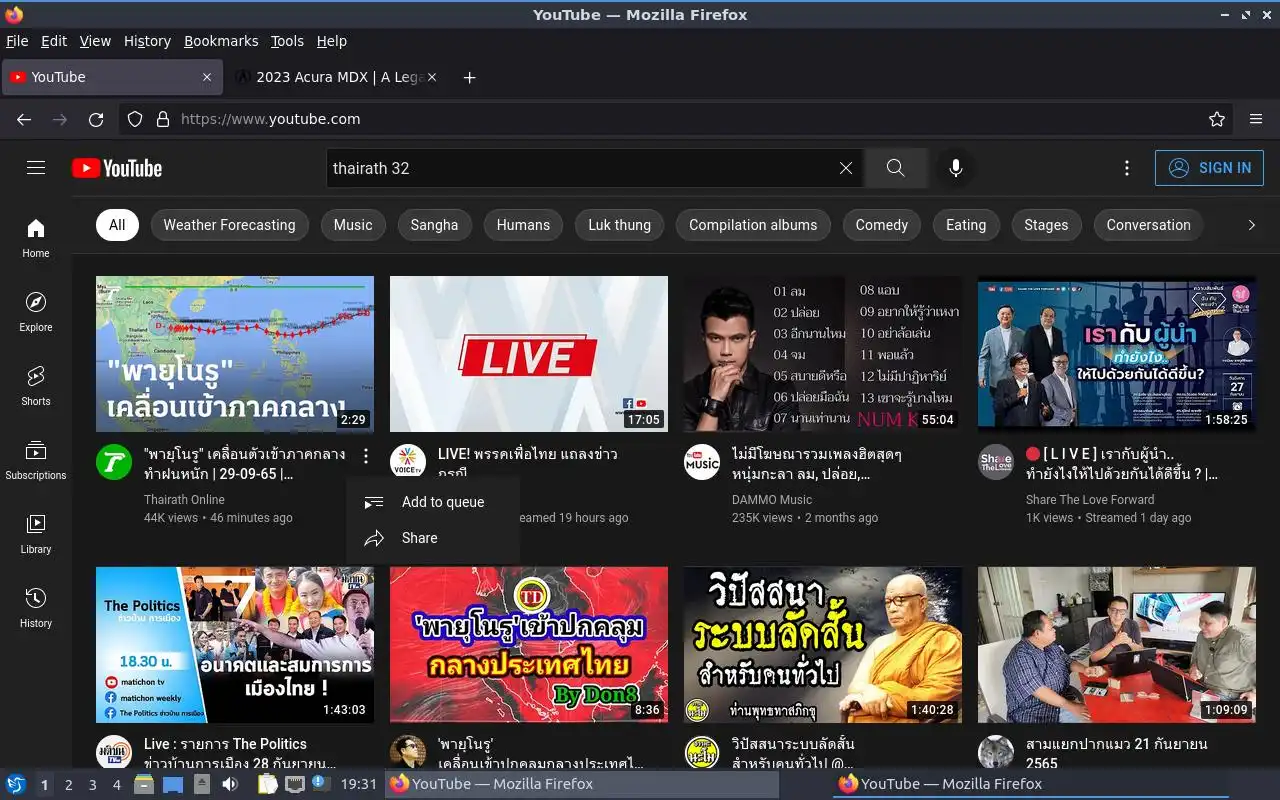Open Subscriptions in the sidebar
Viewport: 1280px width, 800px height.
(x=36, y=460)
